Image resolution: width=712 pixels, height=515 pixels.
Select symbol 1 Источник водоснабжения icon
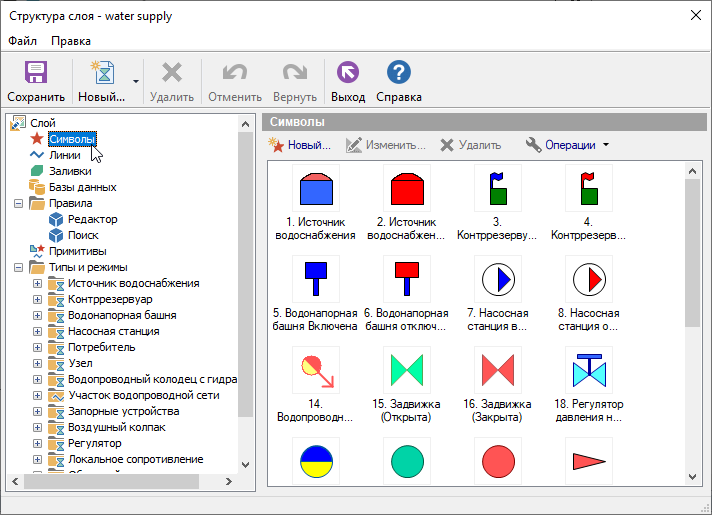[315, 188]
